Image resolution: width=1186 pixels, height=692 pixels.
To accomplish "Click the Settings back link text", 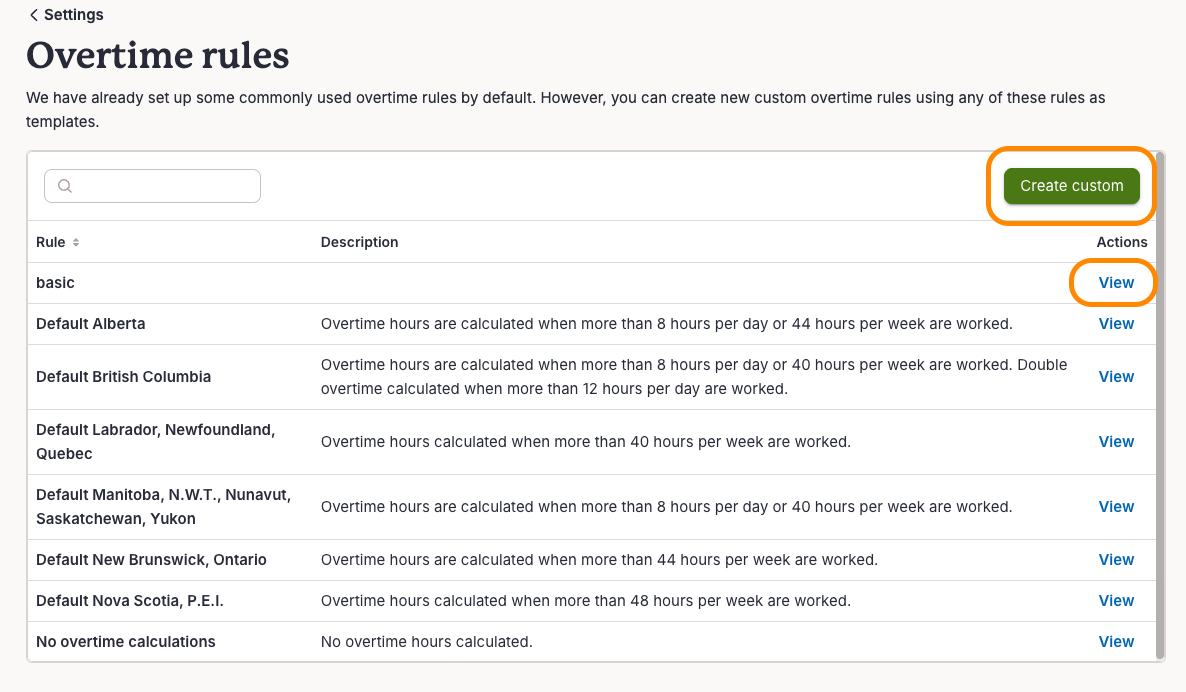I will [x=73, y=15].
